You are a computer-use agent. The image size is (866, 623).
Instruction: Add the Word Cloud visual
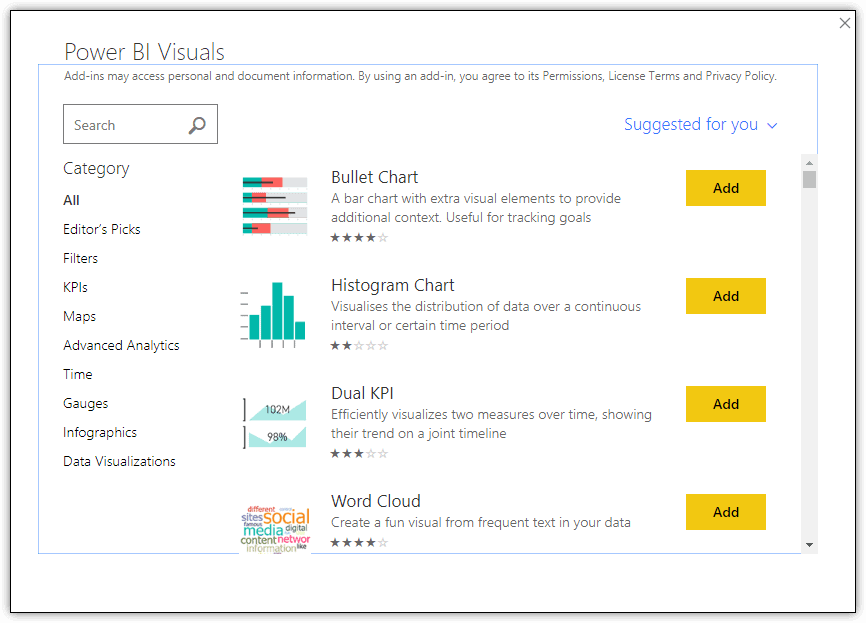[726, 512]
